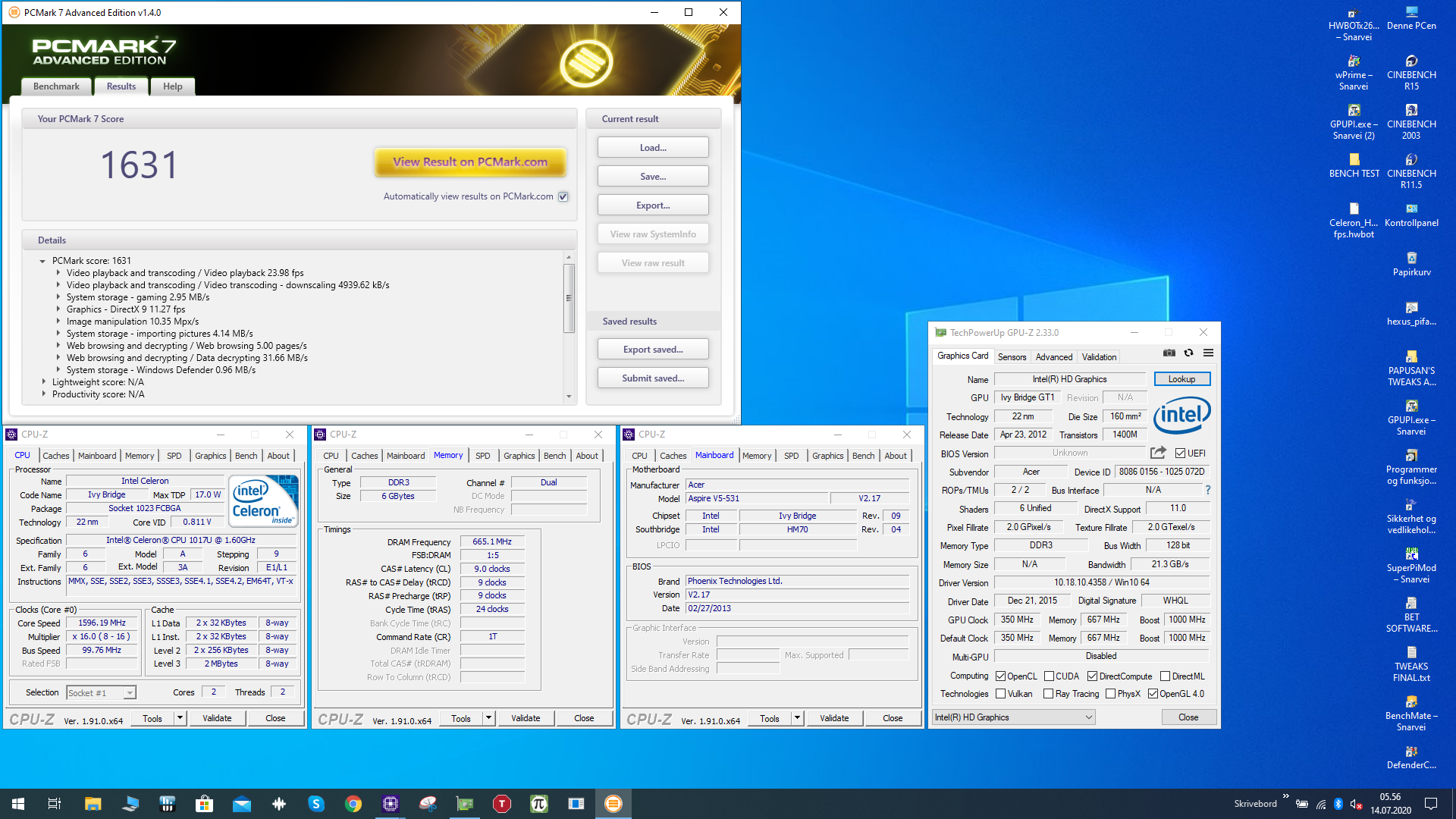The width and height of the screenshot is (1456, 819).
Task: Click CPU-Z taskbar icon
Action: pos(391,804)
